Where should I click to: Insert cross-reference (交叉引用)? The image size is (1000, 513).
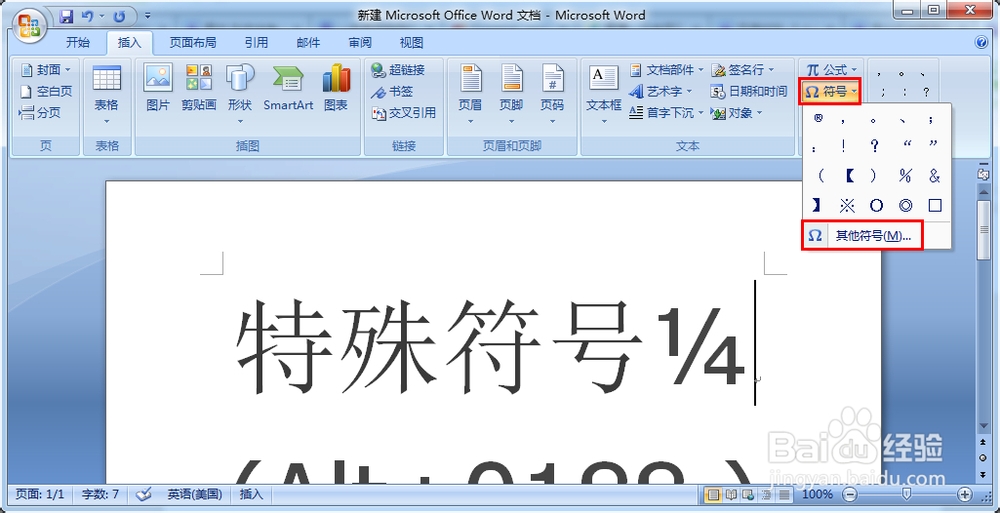click(x=404, y=113)
